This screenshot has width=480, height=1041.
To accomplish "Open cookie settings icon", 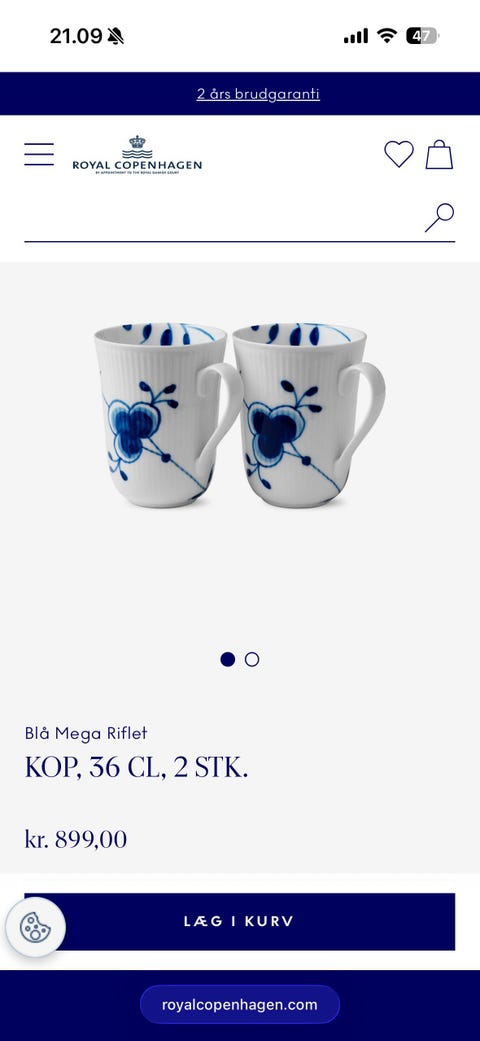I will (x=35, y=927).
